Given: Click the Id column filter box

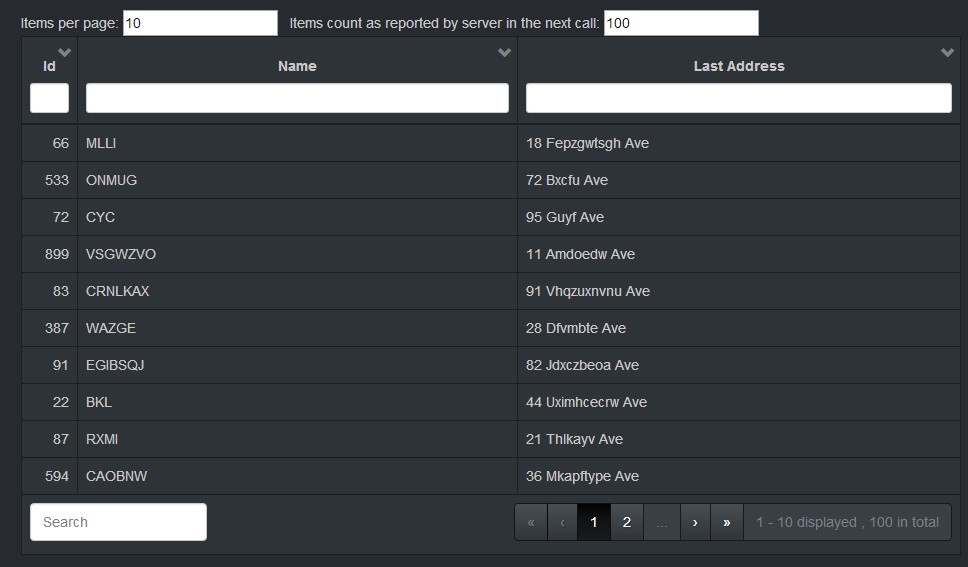Looking at the screenshot, I should point(50,98).
